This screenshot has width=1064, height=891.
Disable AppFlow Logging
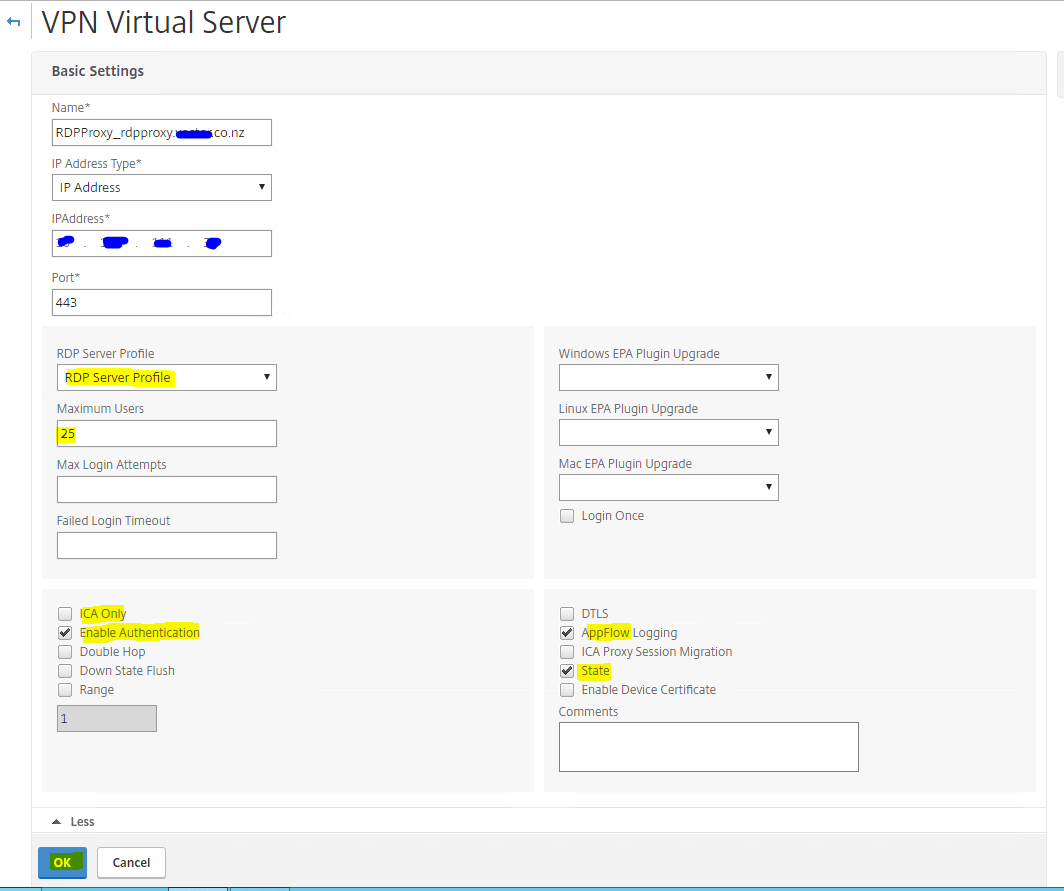(x=567, y=632)
